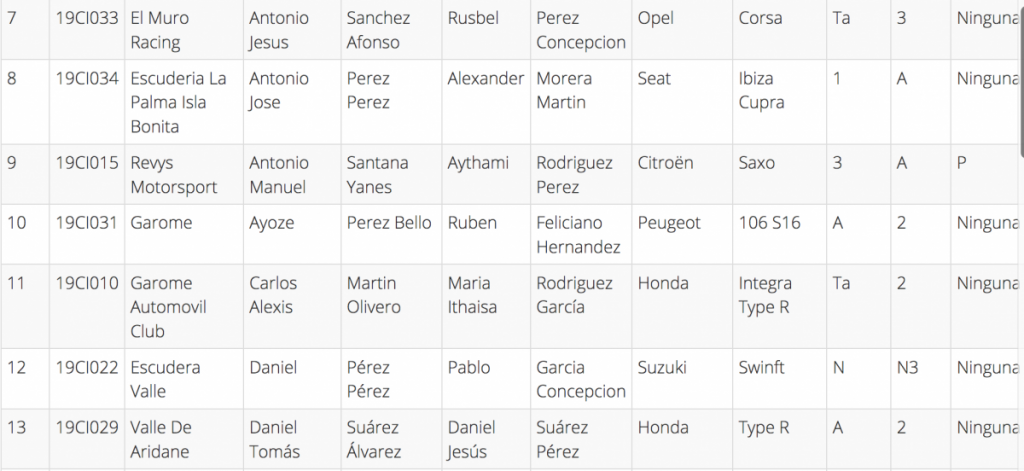Click entry code 19CI022 cell
This screenshot has height=471, width=1024.
click(x=87, y=367)
